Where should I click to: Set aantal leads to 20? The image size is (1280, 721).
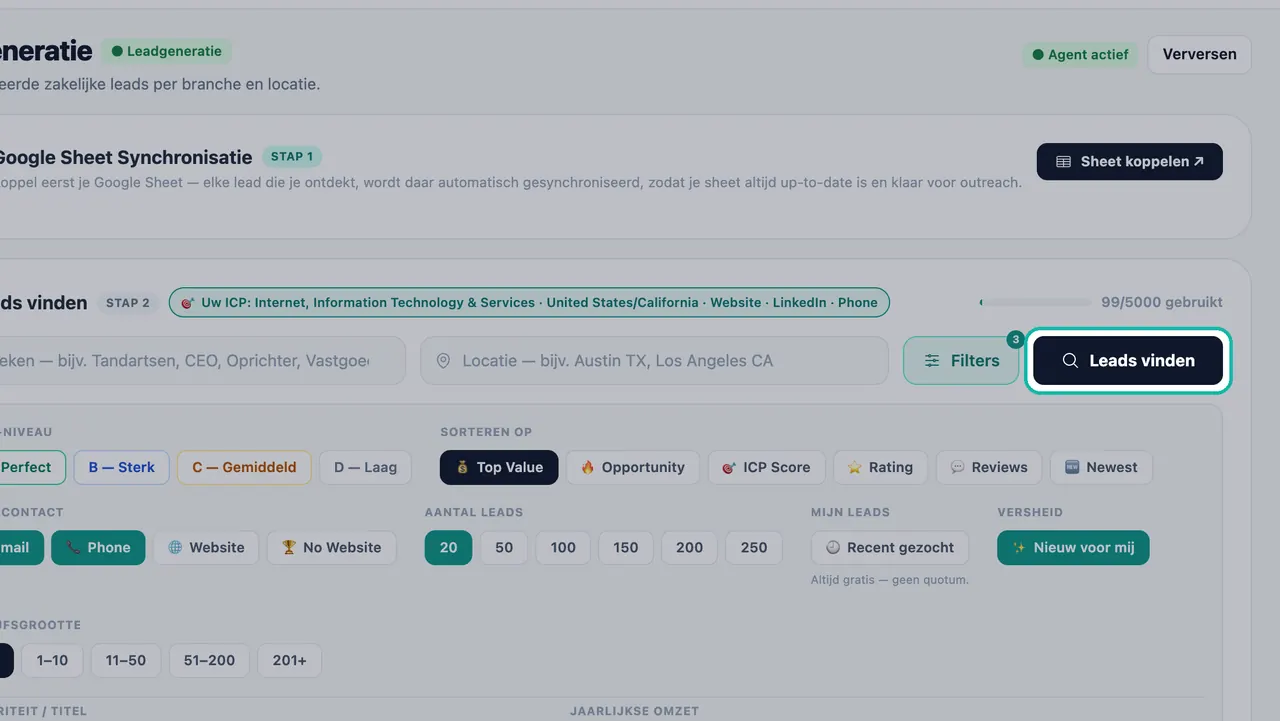click(448, 547)
